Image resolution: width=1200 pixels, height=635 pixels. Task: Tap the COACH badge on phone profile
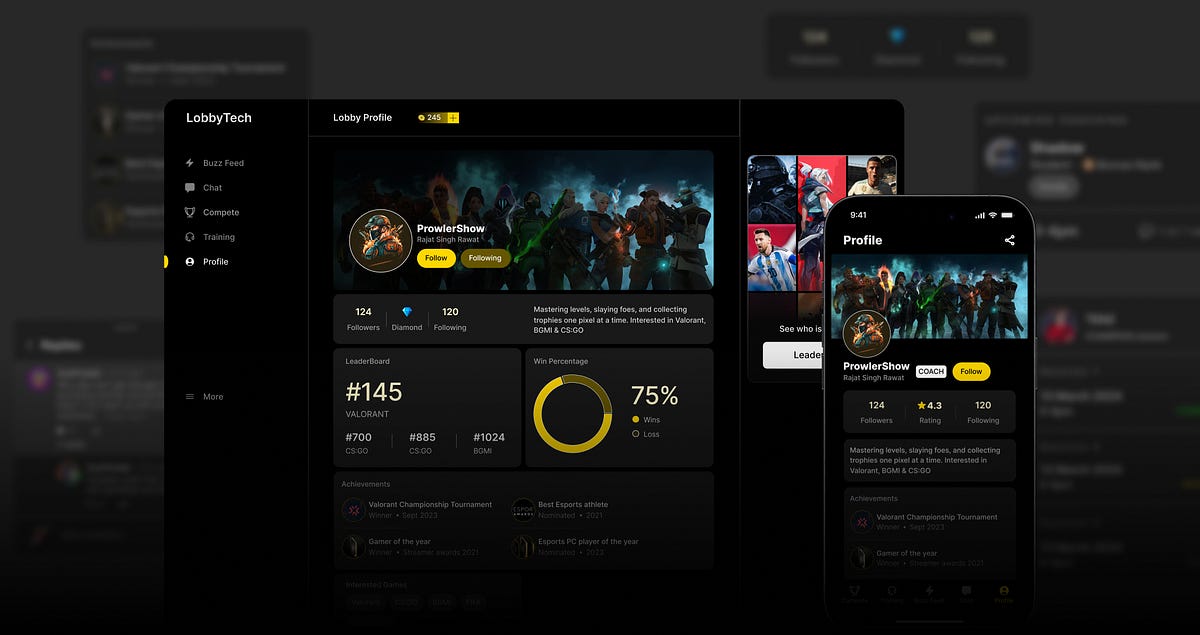(x=931, y=371)
